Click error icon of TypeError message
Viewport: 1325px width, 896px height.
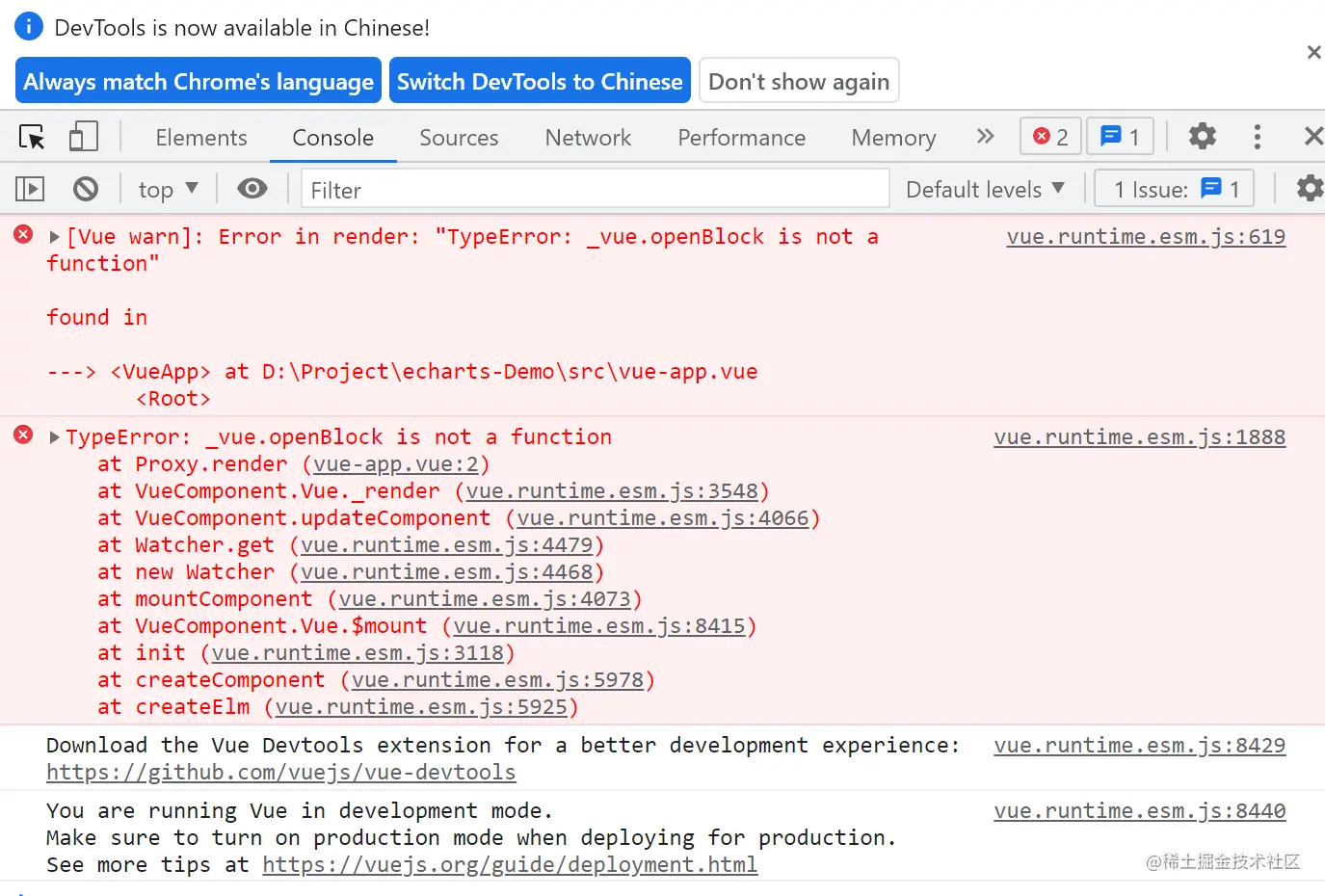pyautogui.click(x=23, y=435)
